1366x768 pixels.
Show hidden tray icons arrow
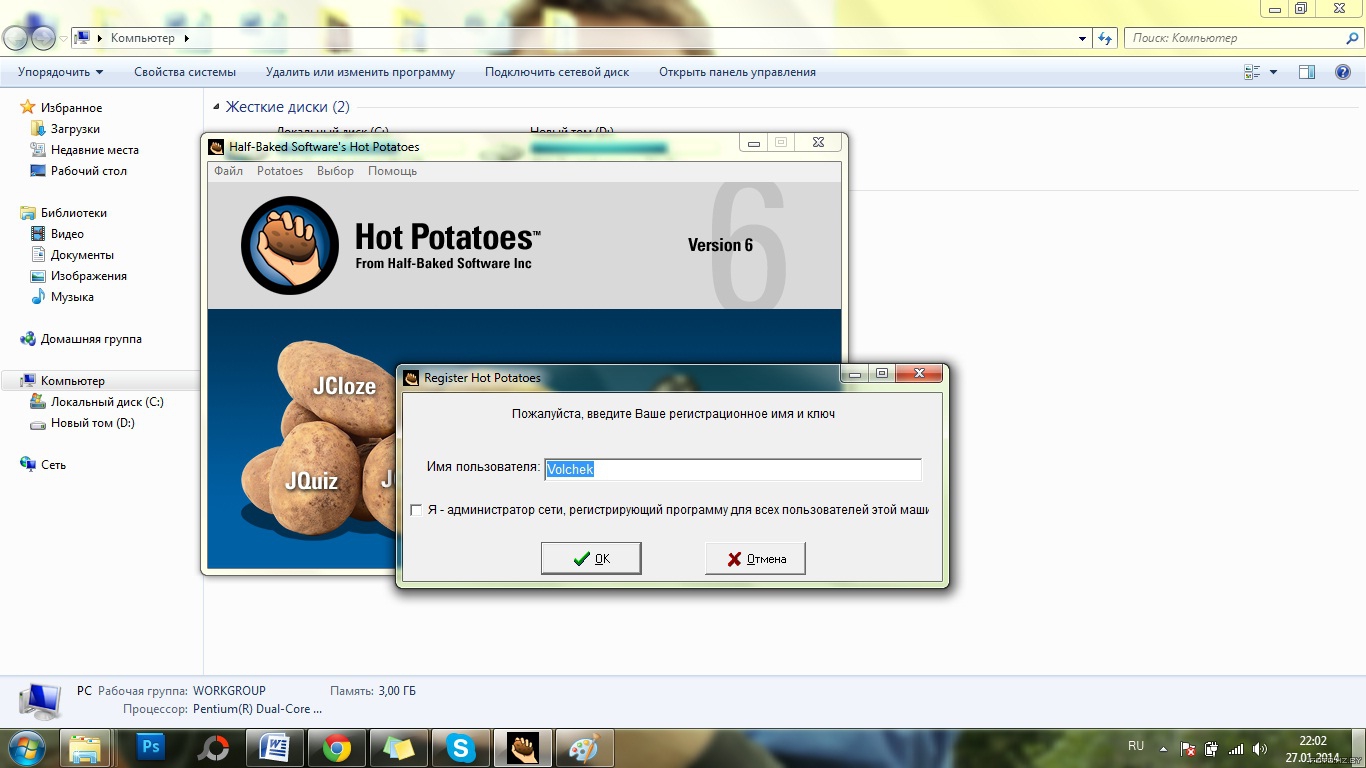click(x=1162, y=748)
